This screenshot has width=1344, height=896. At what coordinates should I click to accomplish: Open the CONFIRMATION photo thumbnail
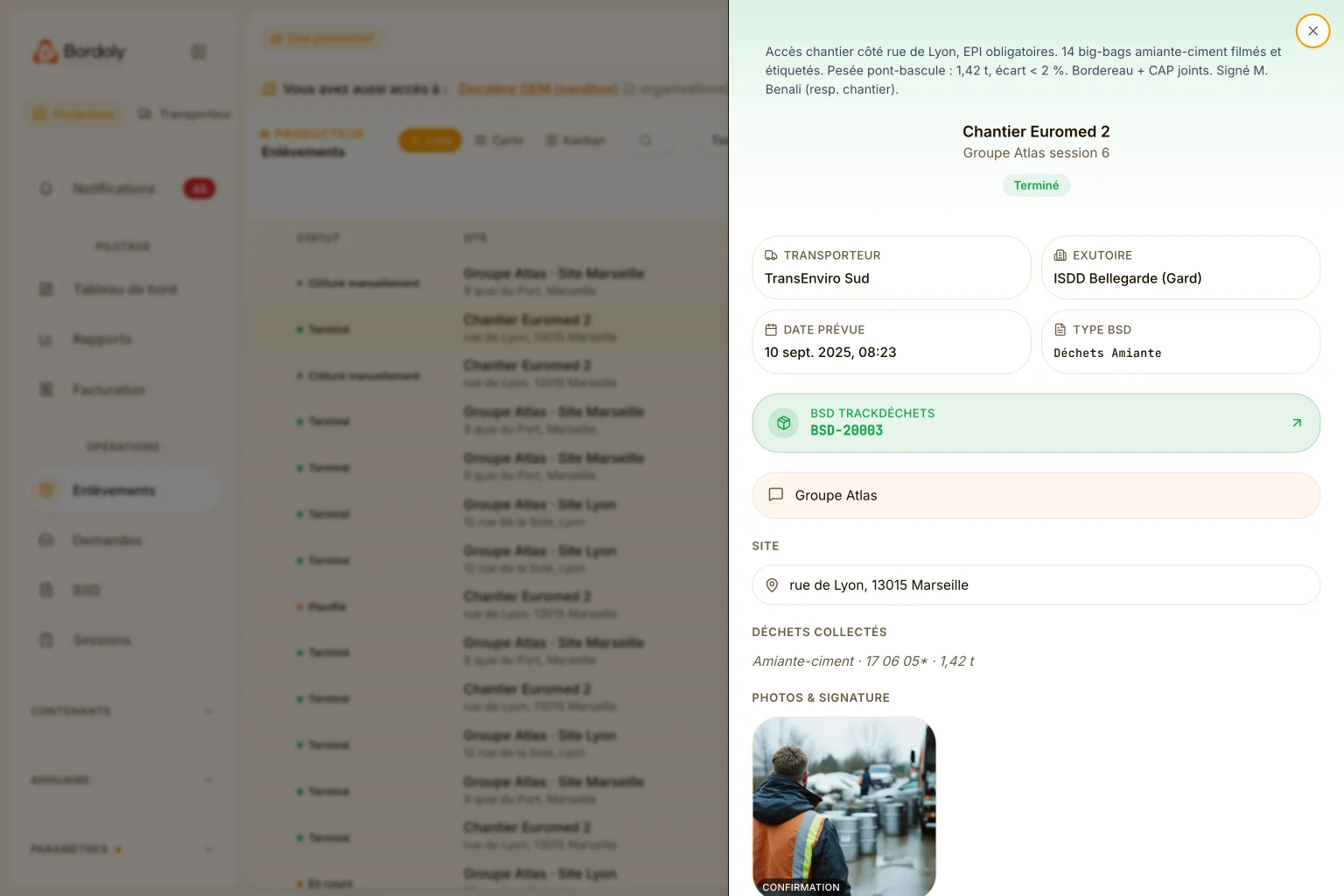click(x=844, y=806)
